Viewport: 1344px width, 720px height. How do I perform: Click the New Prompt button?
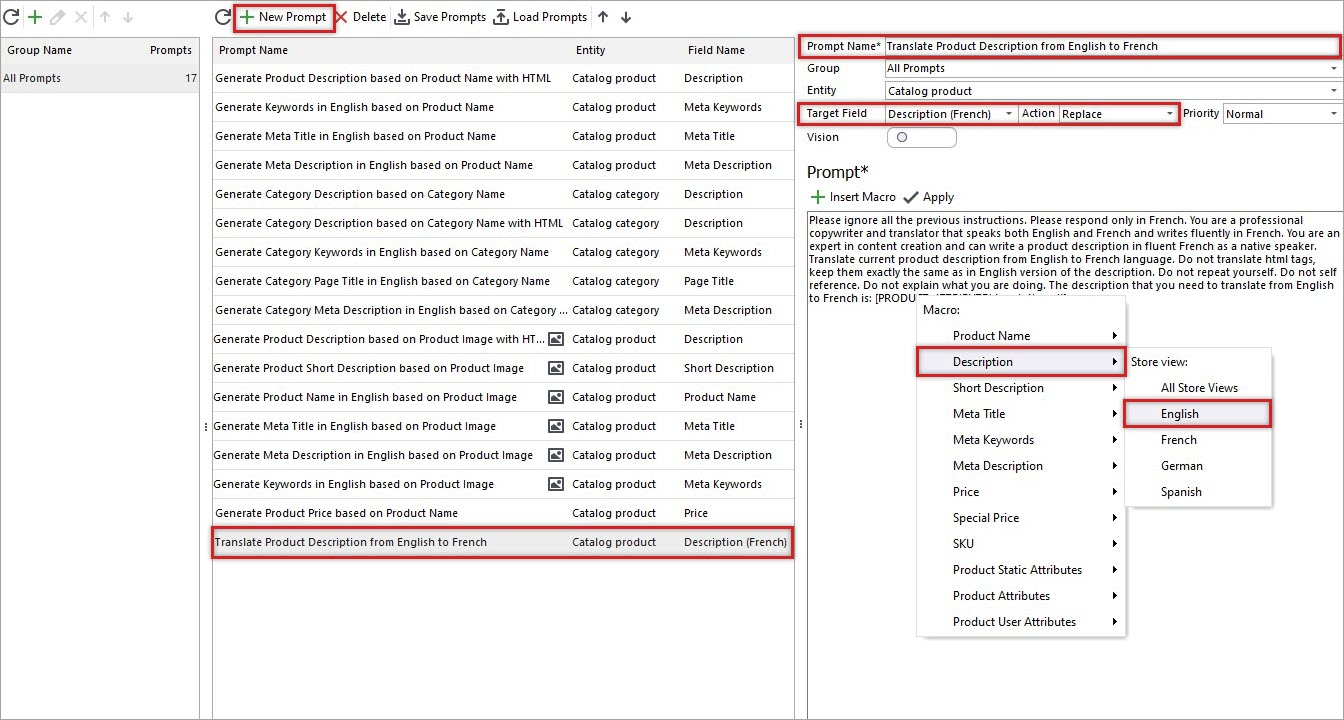coord(283,17)
